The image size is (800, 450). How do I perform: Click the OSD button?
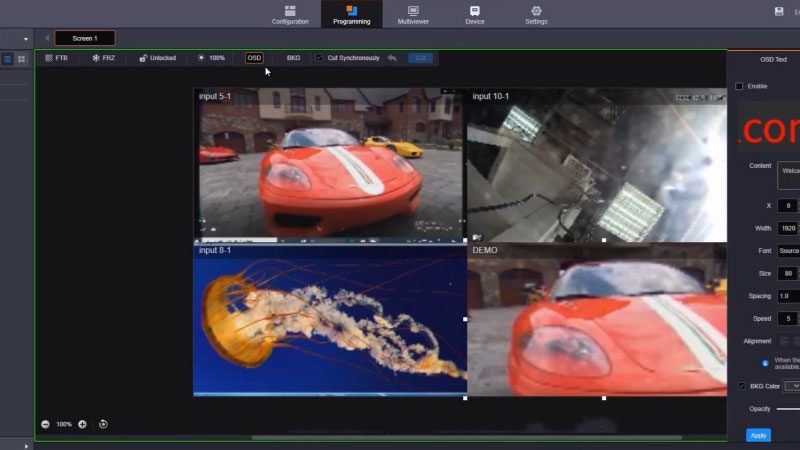[x=254, y=58]
